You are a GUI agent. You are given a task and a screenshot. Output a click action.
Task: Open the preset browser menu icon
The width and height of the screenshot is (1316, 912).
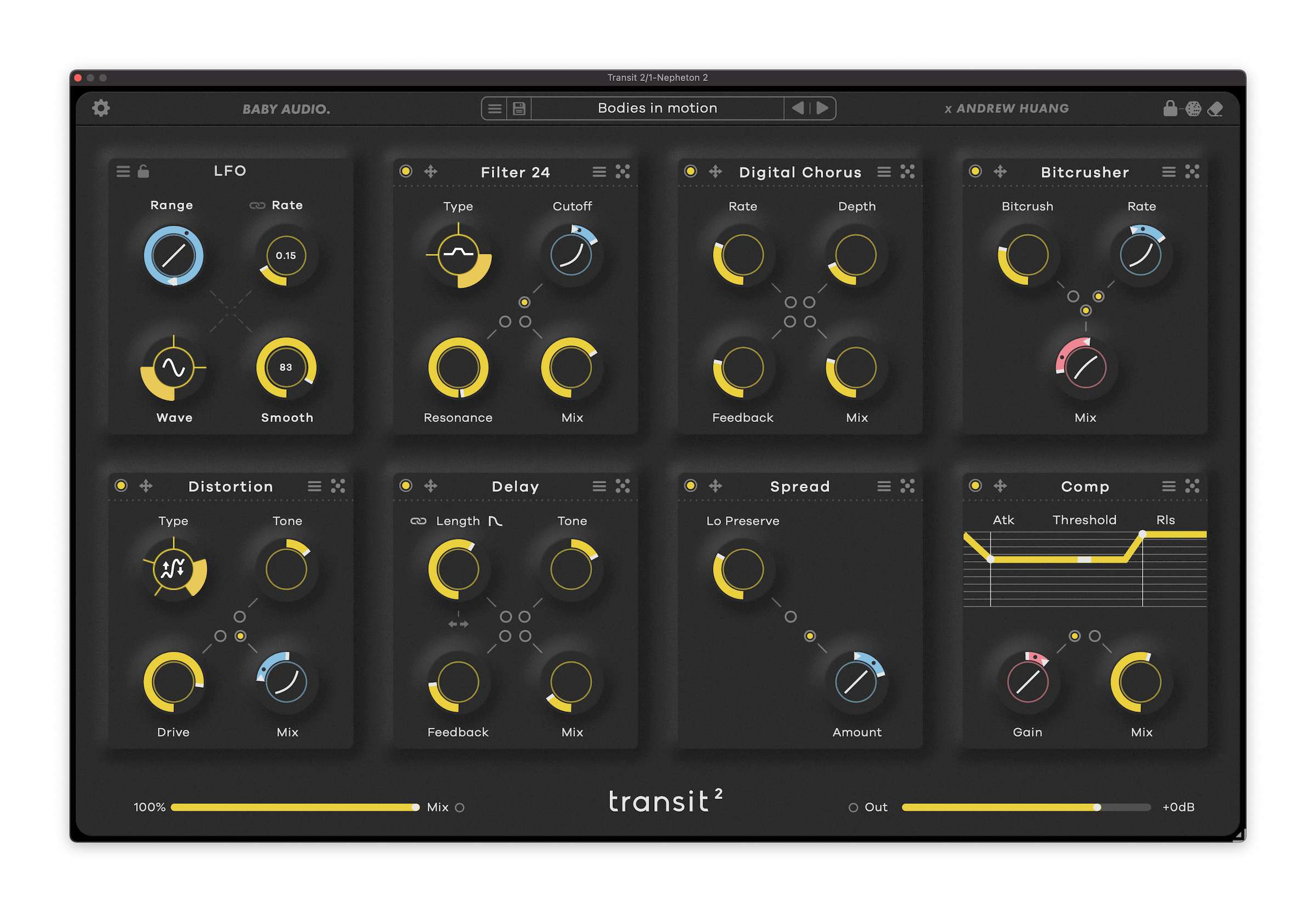pyautogui.click(x=495, y=107)
